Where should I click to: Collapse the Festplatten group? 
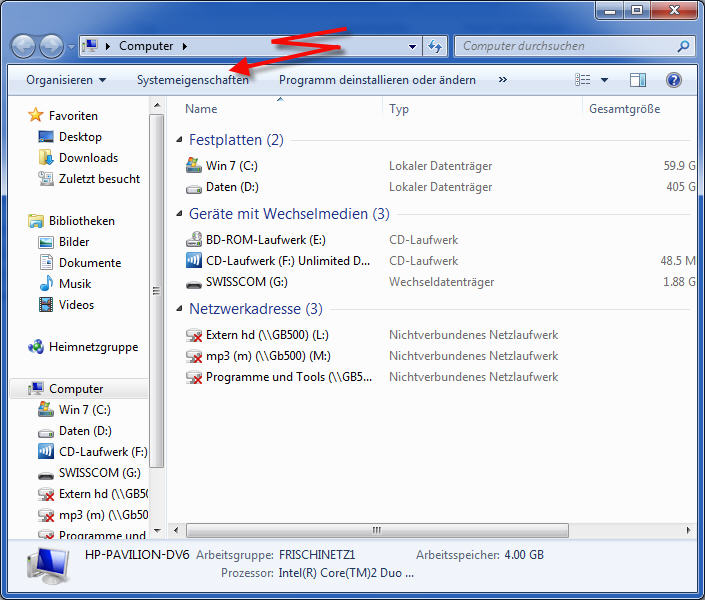pos(180,141)
